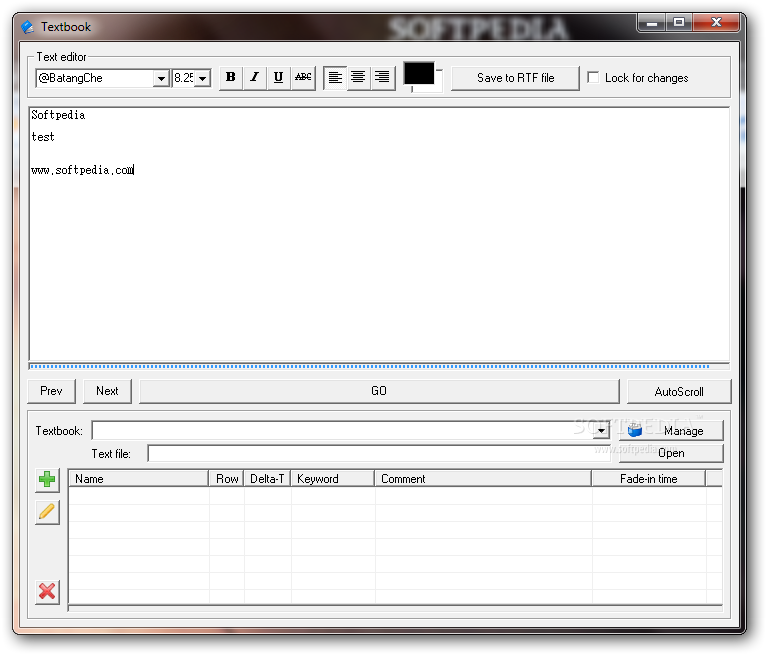Click the Comment column header
The image size is (767, 655).
click(x=483, y=478)
